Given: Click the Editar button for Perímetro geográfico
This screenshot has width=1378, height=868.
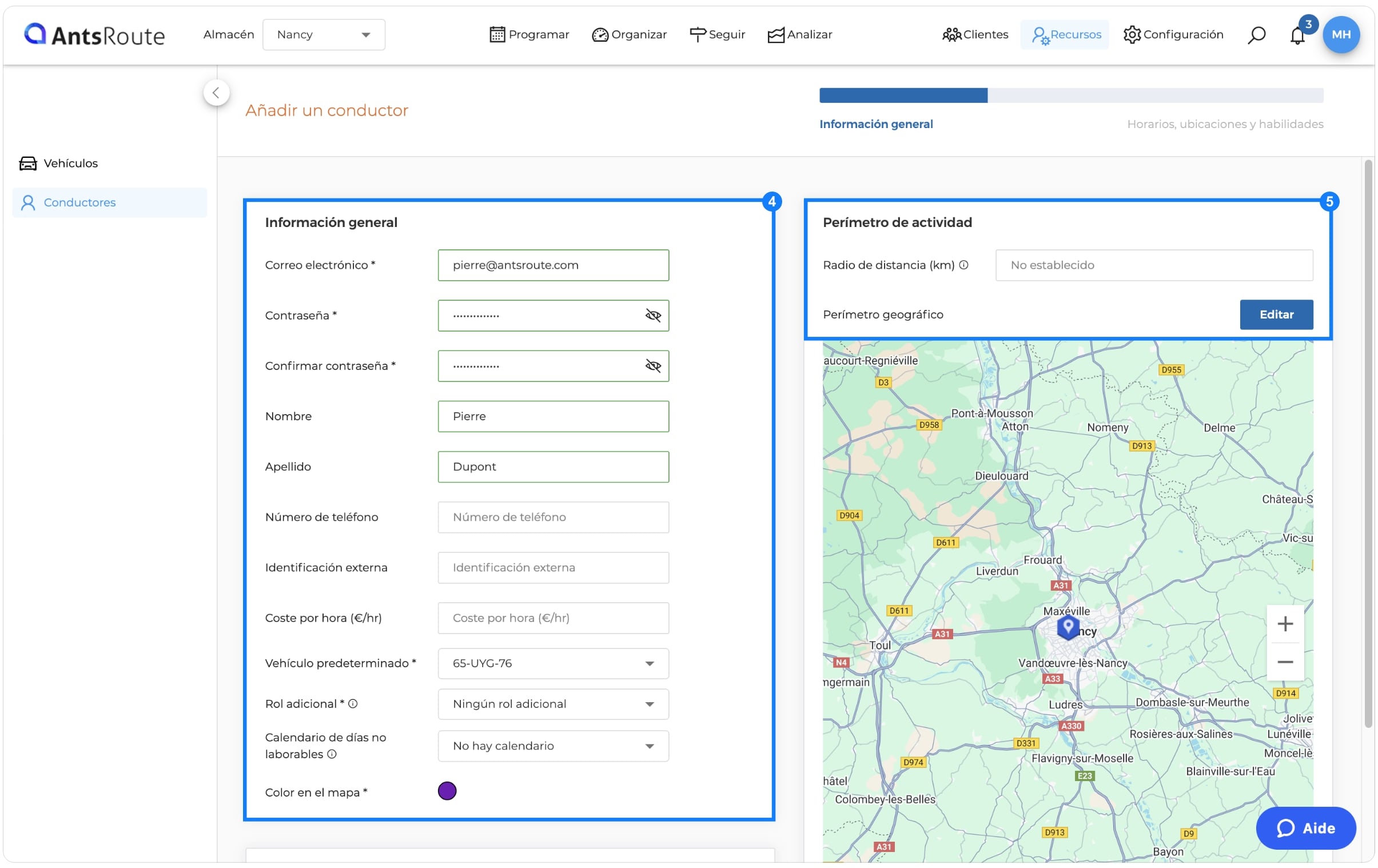Looking at the screenshot, I should (1276, 314).
